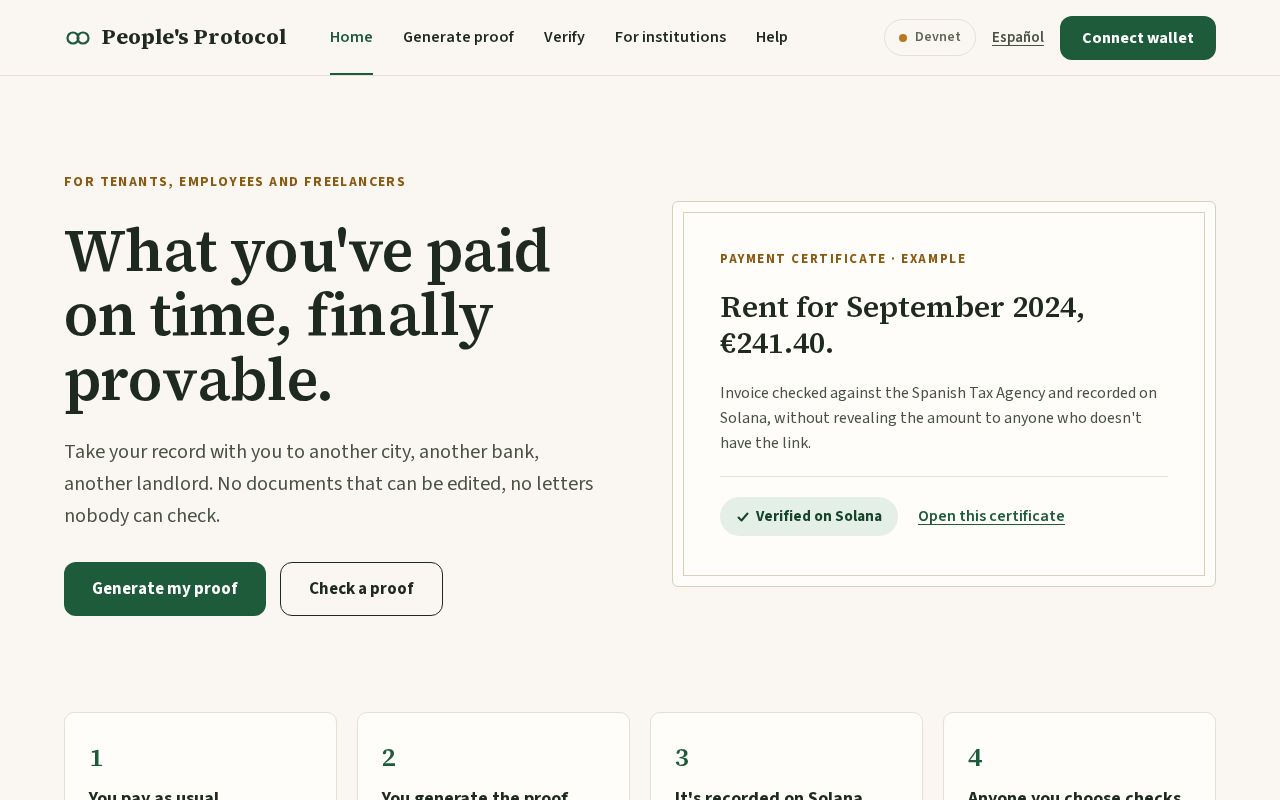Click the orange Devnet status dot

coord(903,38)
